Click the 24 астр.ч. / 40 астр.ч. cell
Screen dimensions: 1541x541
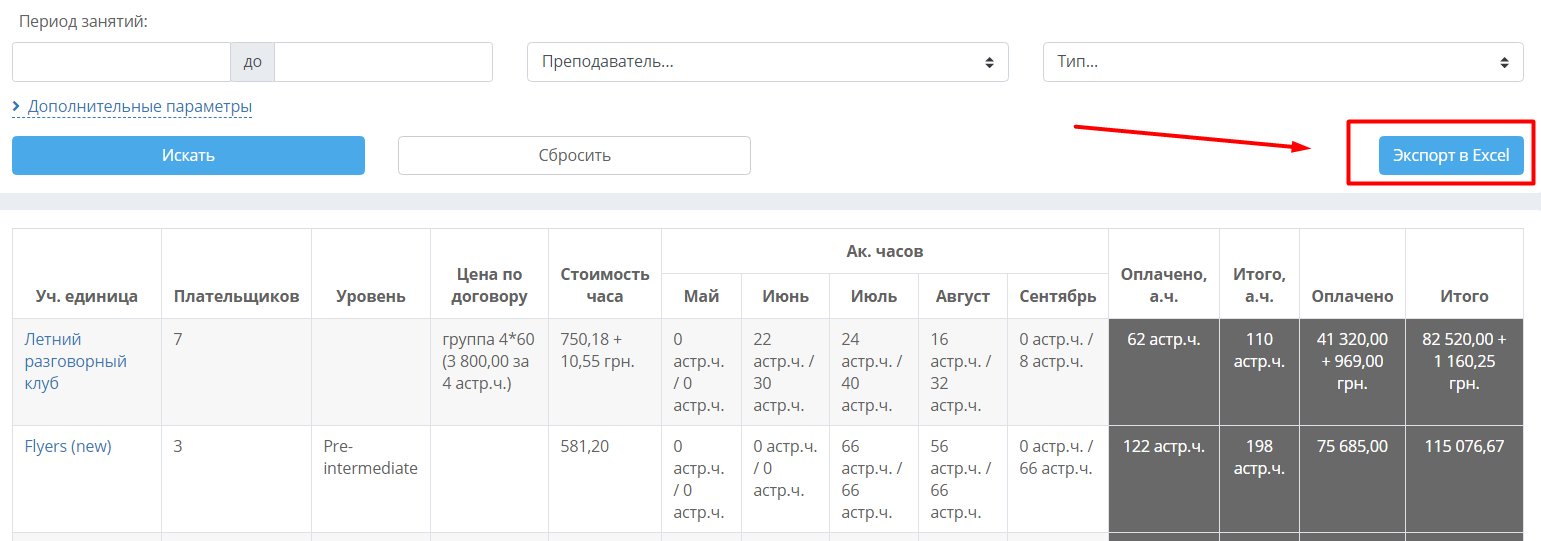point(873,372)
